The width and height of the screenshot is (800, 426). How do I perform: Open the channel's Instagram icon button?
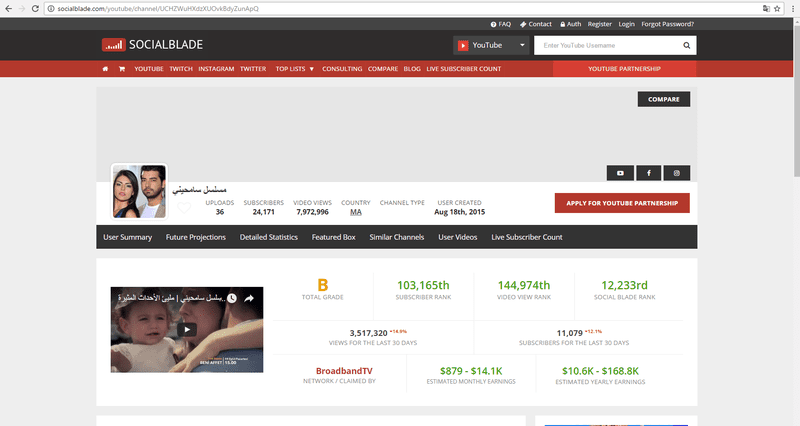(x=676, y=173)
